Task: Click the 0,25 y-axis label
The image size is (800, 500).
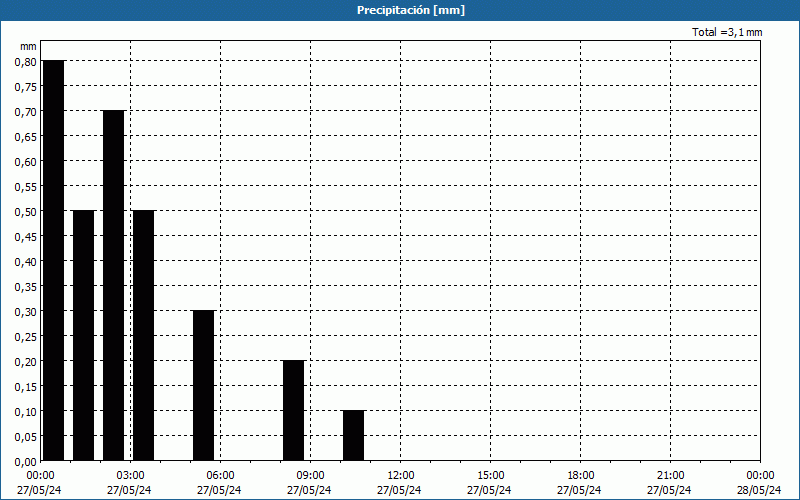Action: (x=26, y=337)
